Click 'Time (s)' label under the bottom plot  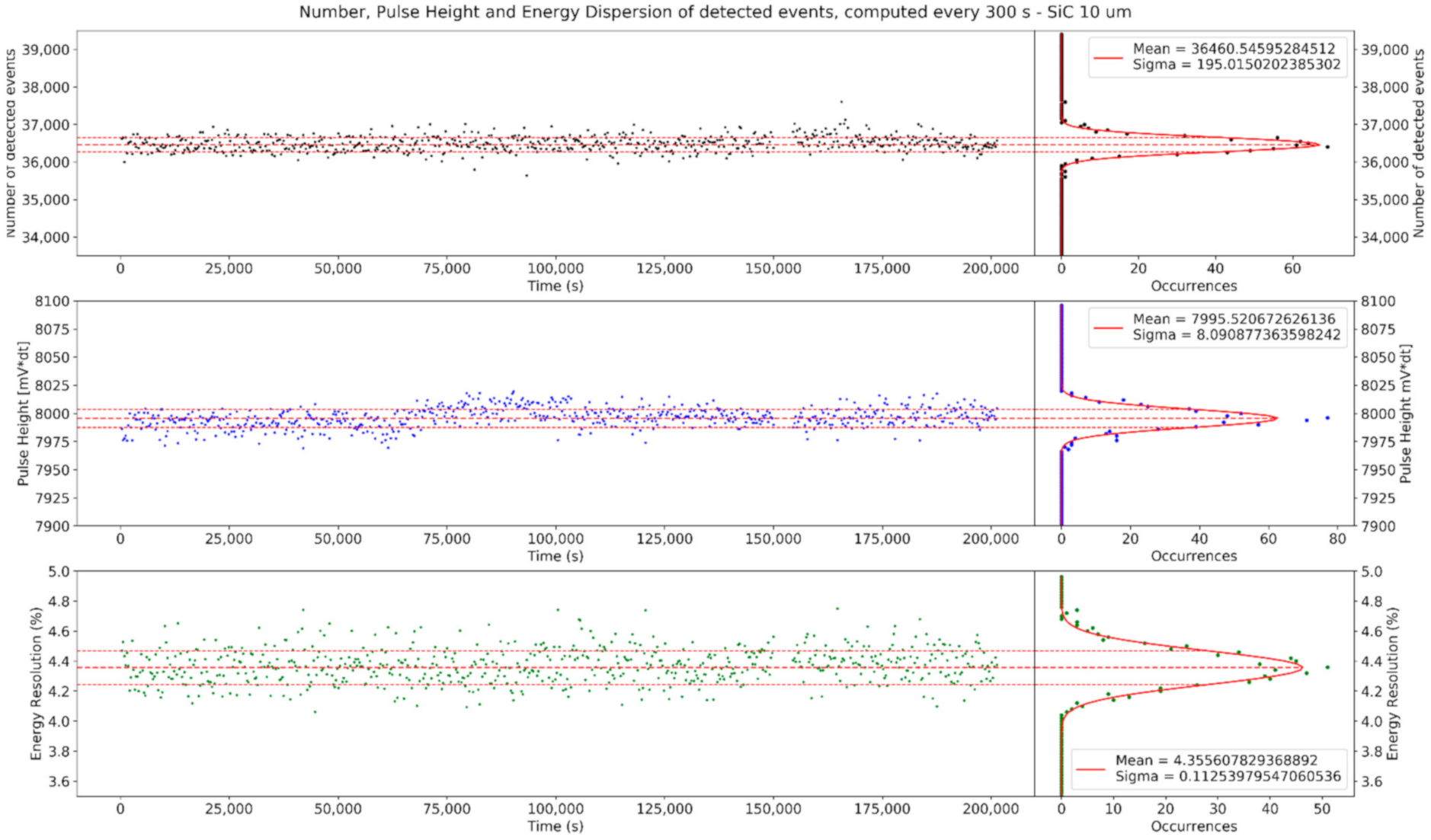coord(555,826)
